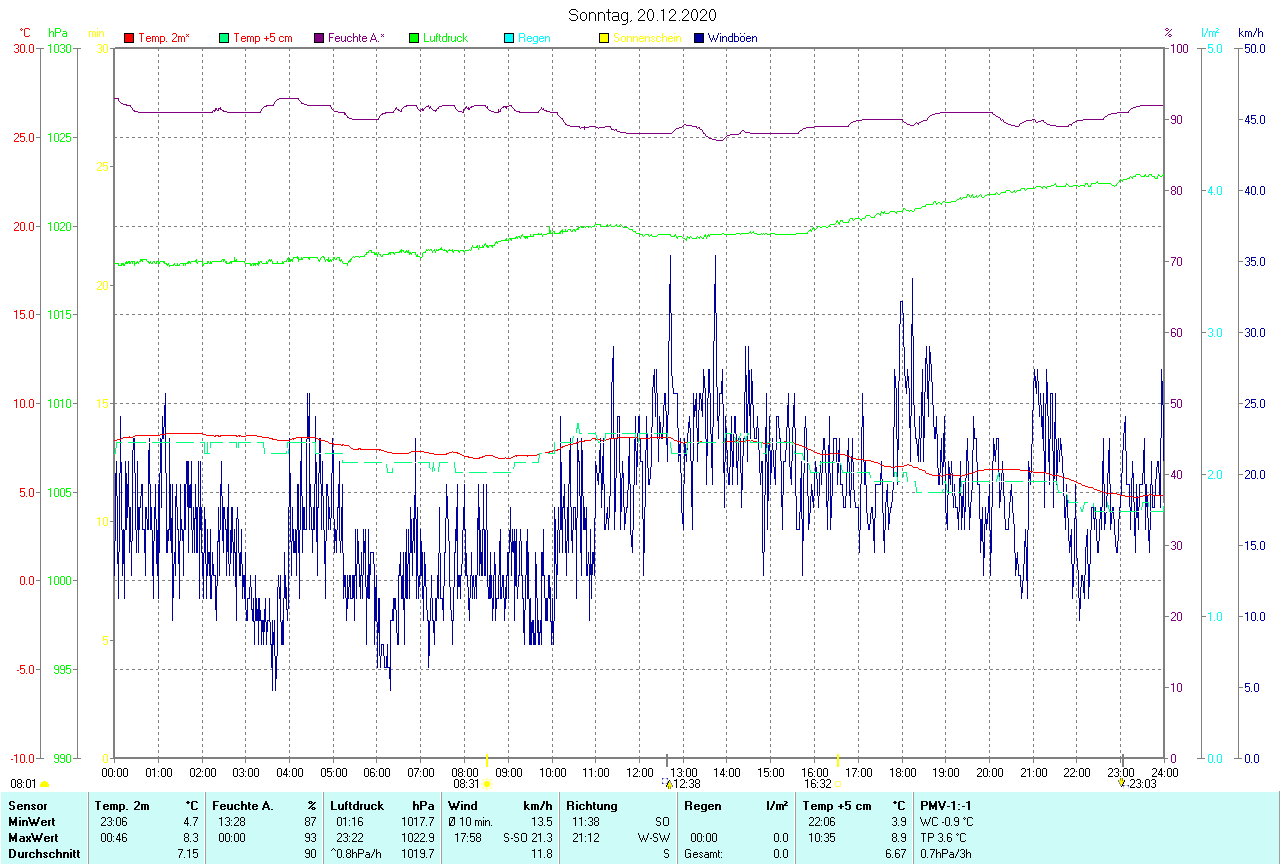Click the 1030 value on the hPa axis
Image resolution: width=1280 pixels, height=864 pixels.
[x=59, y=48]
